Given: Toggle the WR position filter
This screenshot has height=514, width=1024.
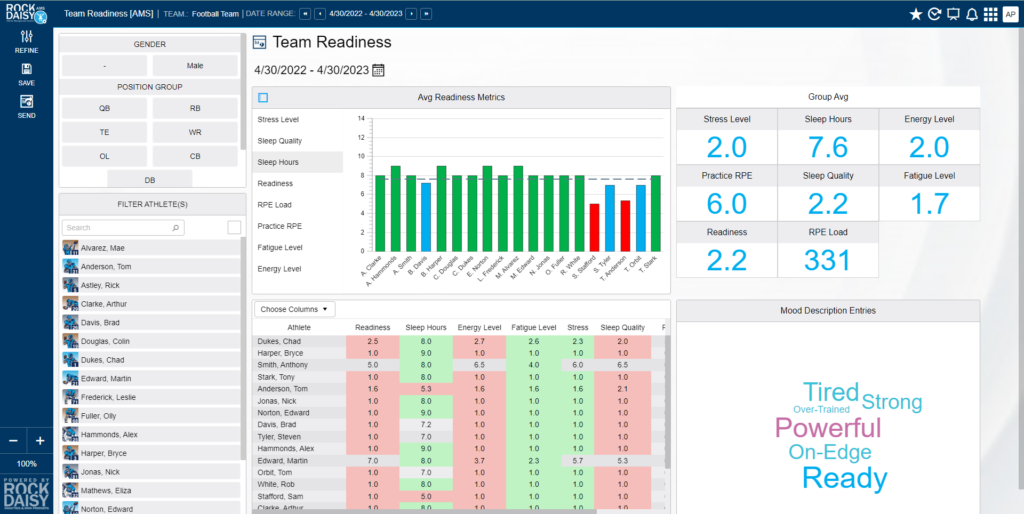Looking at the screenshot, I should click(195, 133).
